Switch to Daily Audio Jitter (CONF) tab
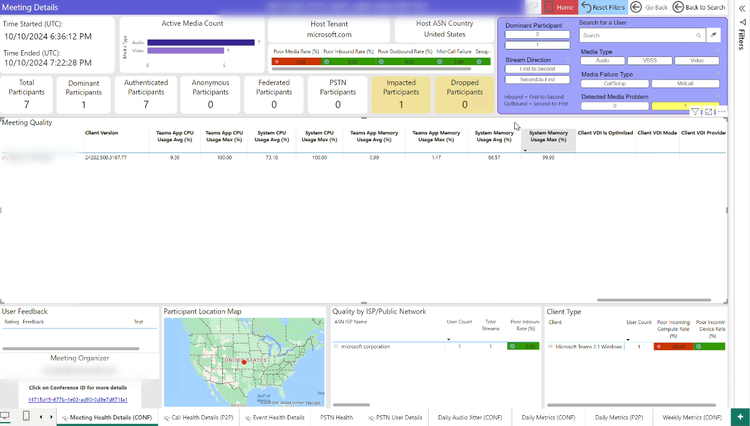Screen dimensions: 750x426 click(x=468, y=417)
